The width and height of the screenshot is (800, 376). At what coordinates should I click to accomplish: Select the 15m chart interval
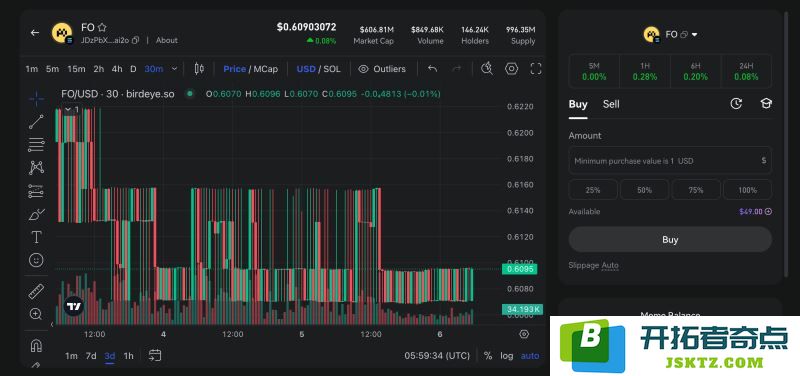pos(76,69)
